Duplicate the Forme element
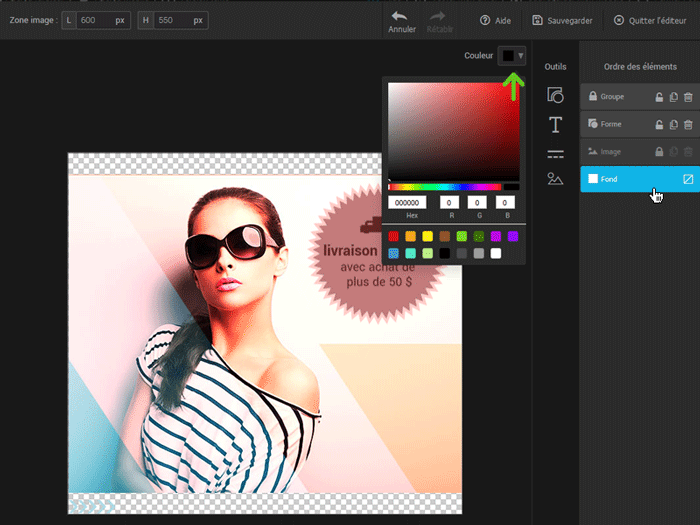This screenshot has height=525, width=700. coord(674,124)
